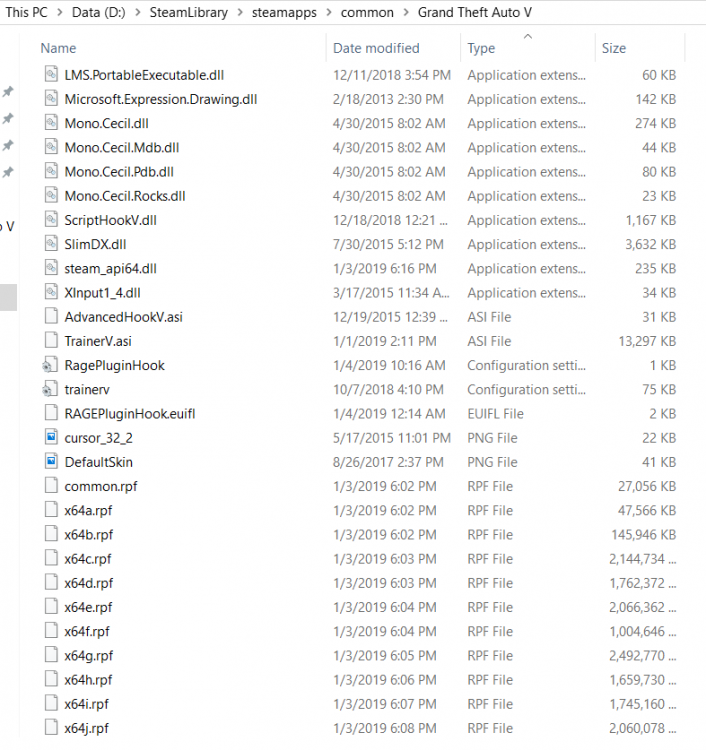
Task: Click the 145,946 KB size of x64b.rpf
Action: 644,535
